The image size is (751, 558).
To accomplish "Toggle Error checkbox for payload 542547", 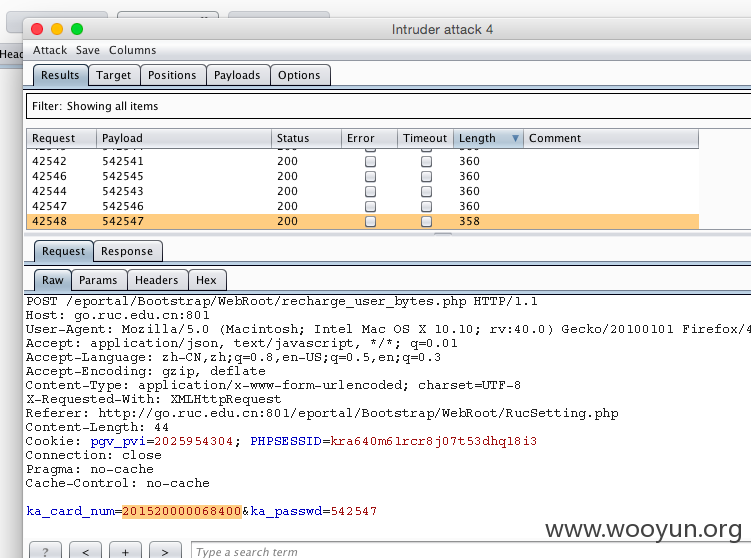I will tap(370, 221).
